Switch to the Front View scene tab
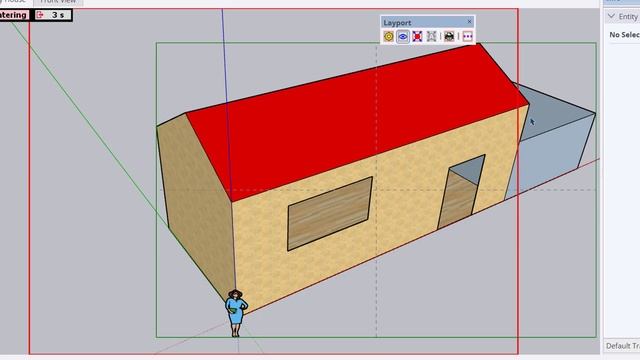The width and height of the screenshot is (640, 360). (58, 2)
